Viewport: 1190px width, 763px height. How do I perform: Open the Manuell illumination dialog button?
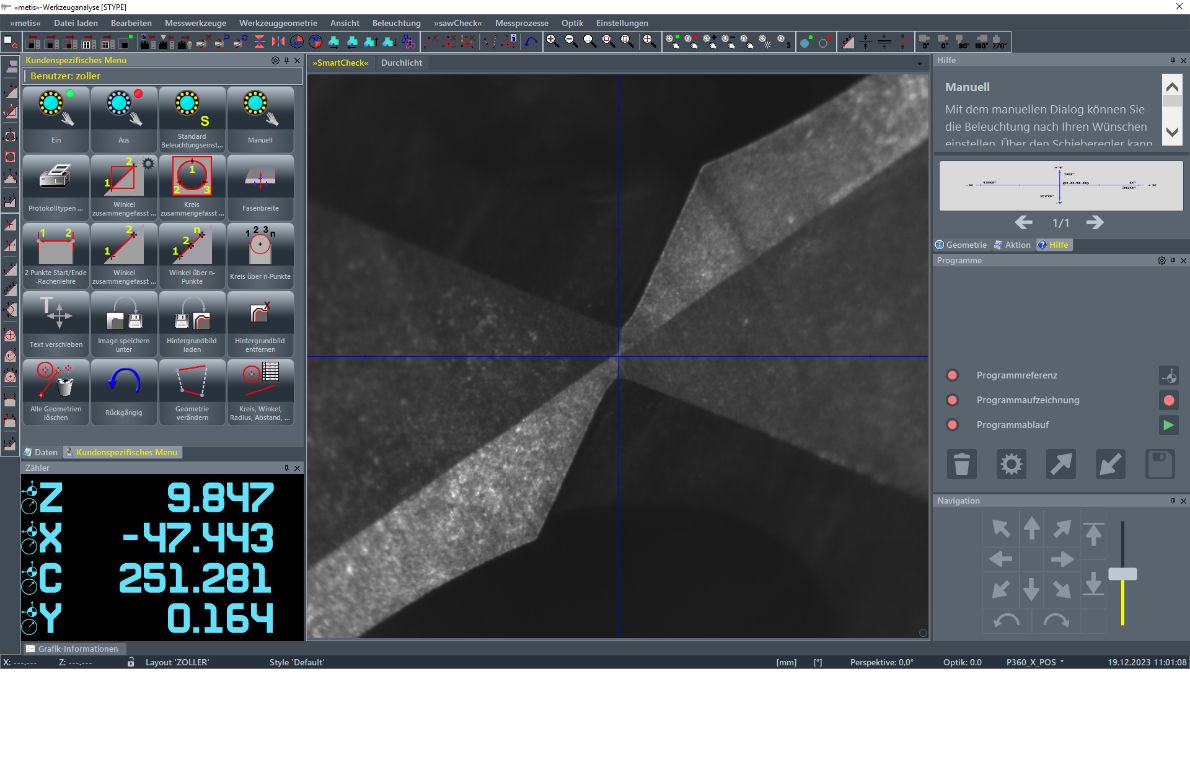point(260,118)
